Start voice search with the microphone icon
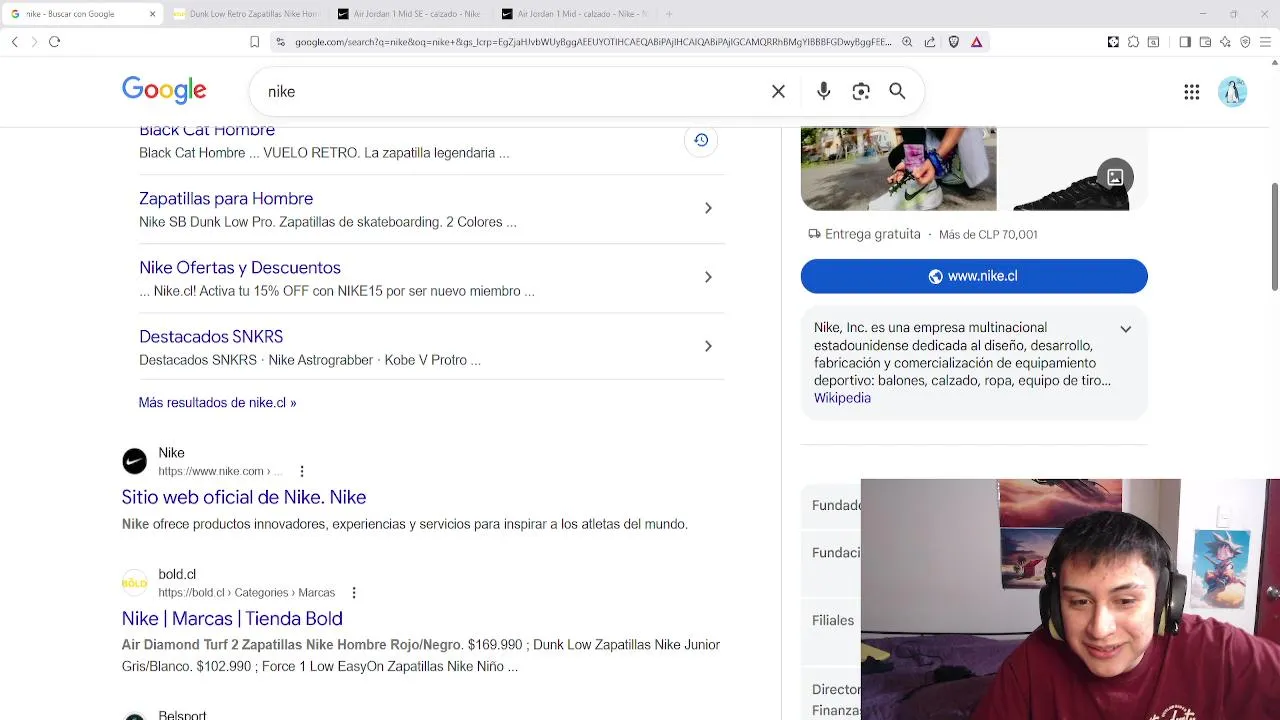This screenshot has height=720, width=1280. point(823,91)
